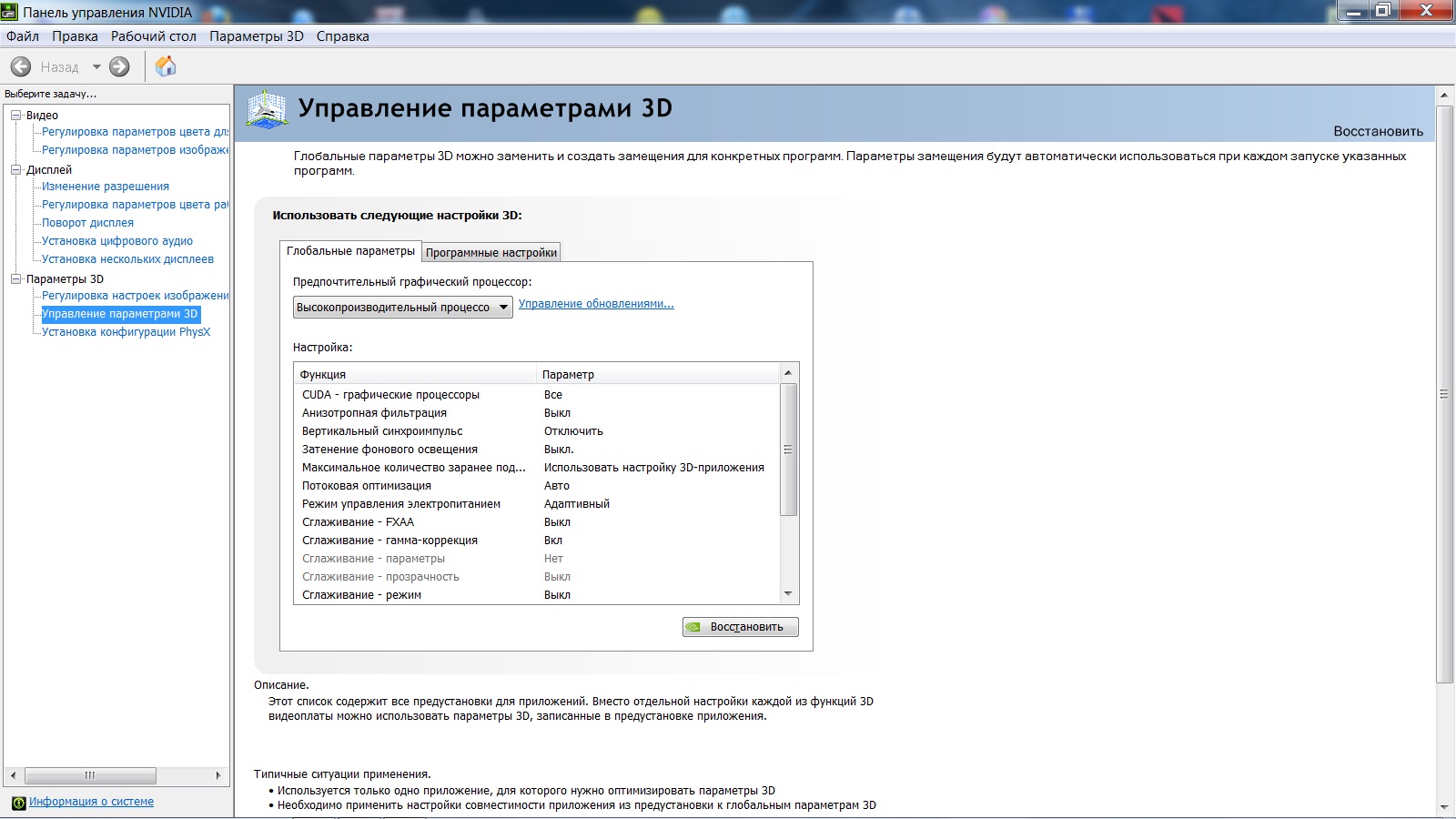Select the Сглаживание - FXAA row

point(537,522)
